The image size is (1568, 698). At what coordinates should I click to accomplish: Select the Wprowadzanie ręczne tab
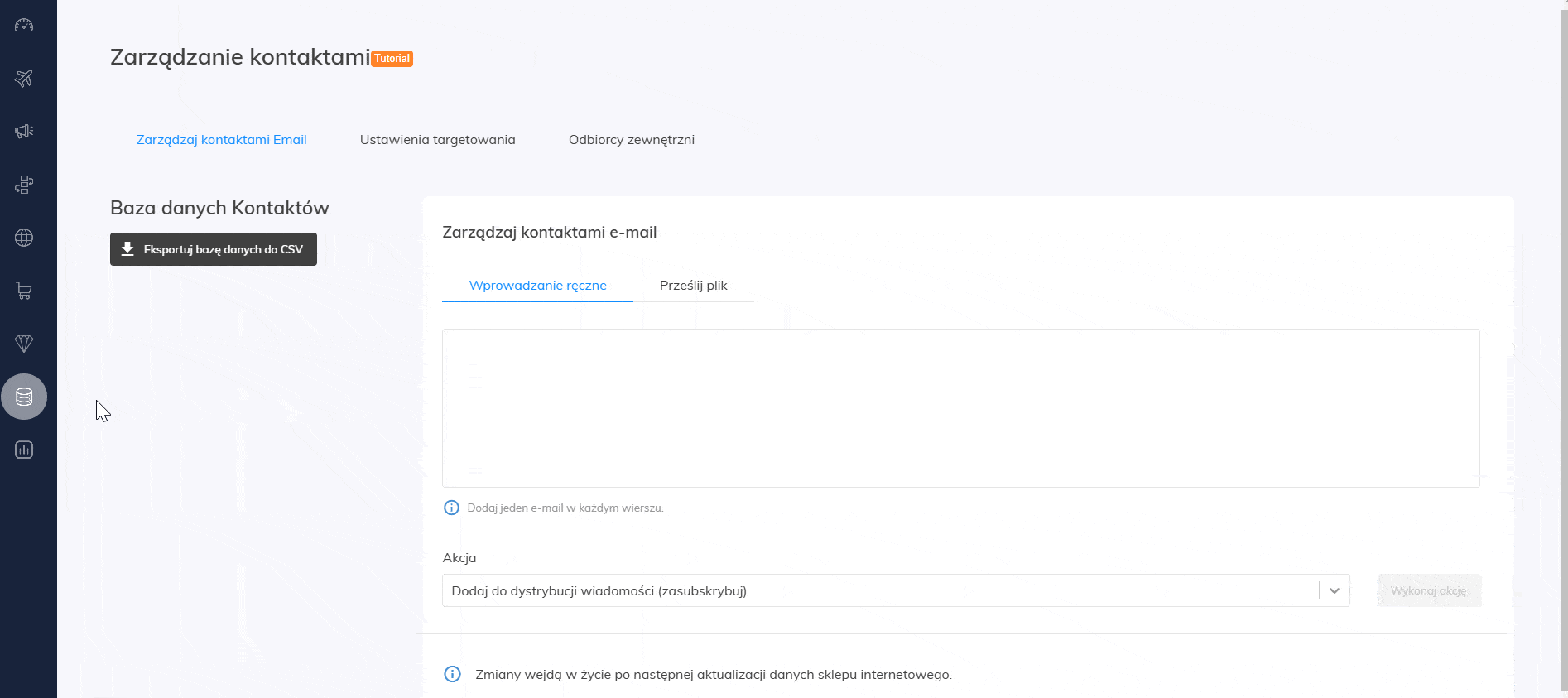(538, 285)
